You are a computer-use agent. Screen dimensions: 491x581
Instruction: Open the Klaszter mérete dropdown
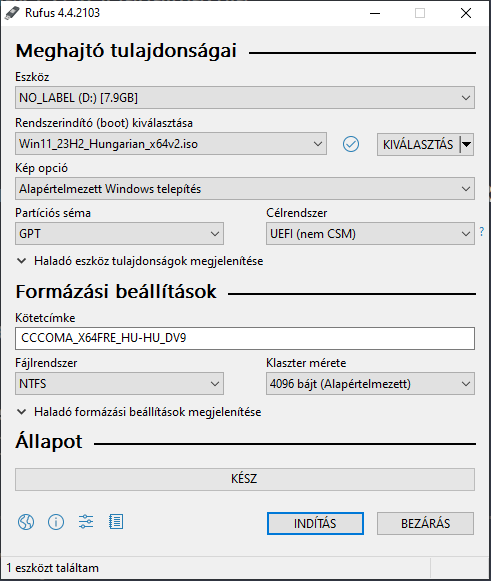click(x=370, y=384)
